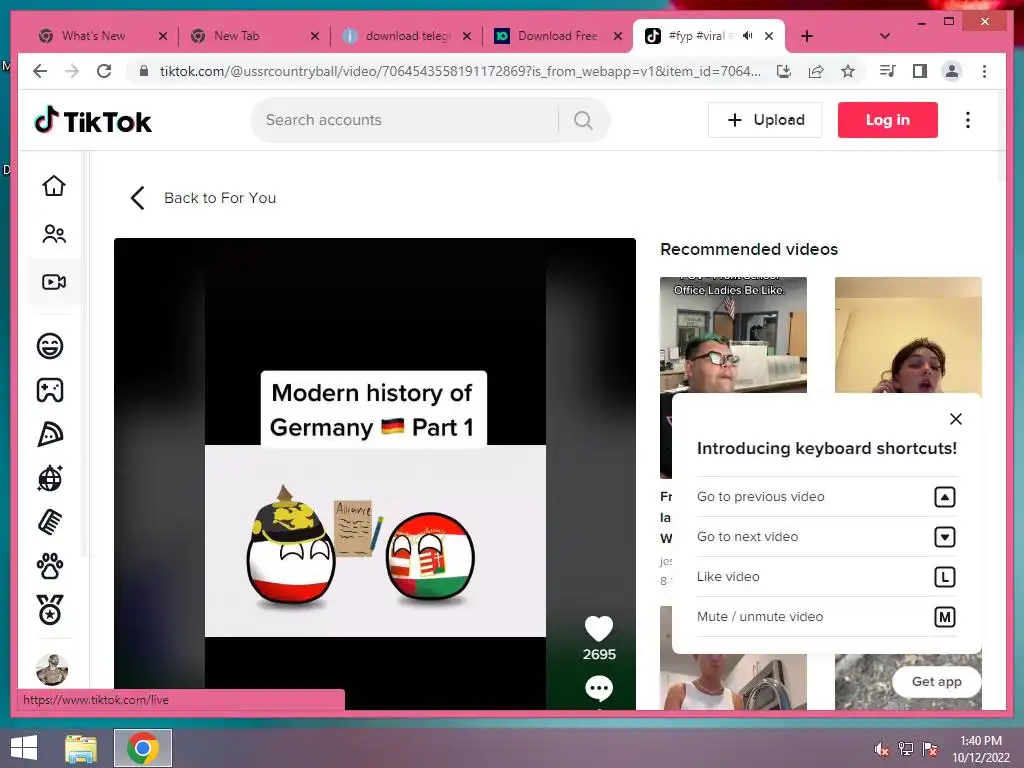Click the muted volume tray icon
The image size is (1024, 768).
[x=882, y=749]
